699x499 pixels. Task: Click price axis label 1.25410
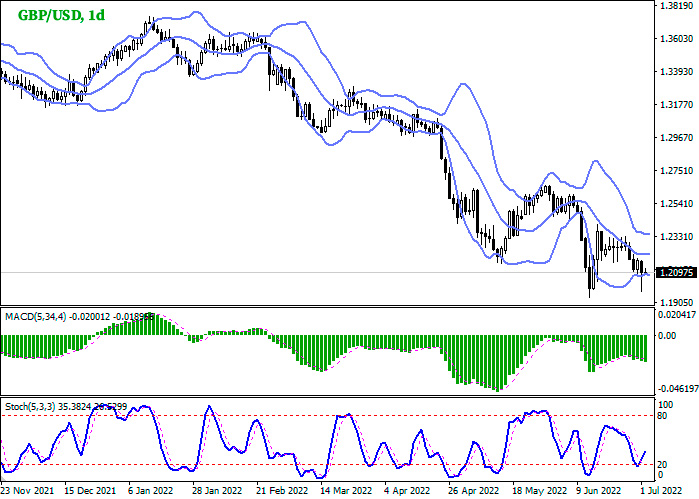point(677,204)
